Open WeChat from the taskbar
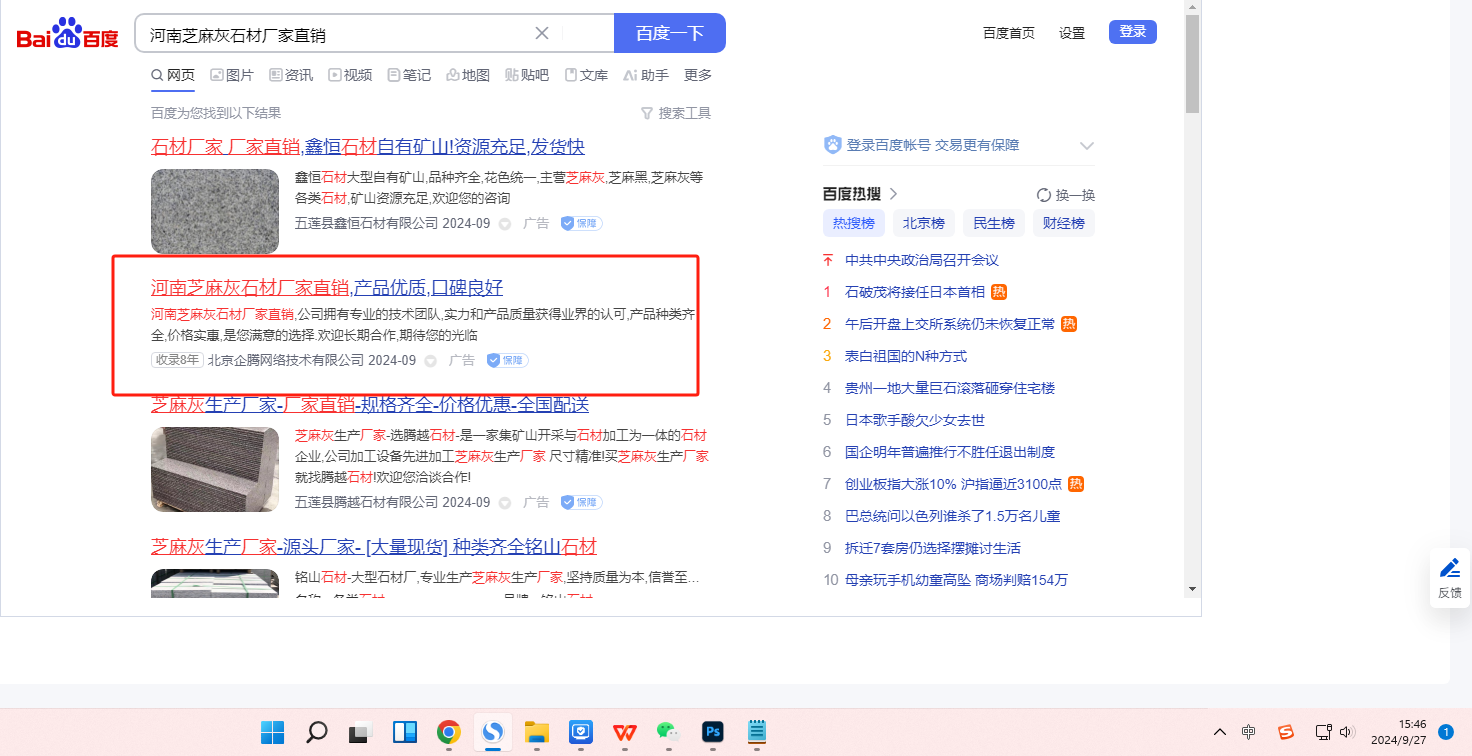 coord(668,732)
